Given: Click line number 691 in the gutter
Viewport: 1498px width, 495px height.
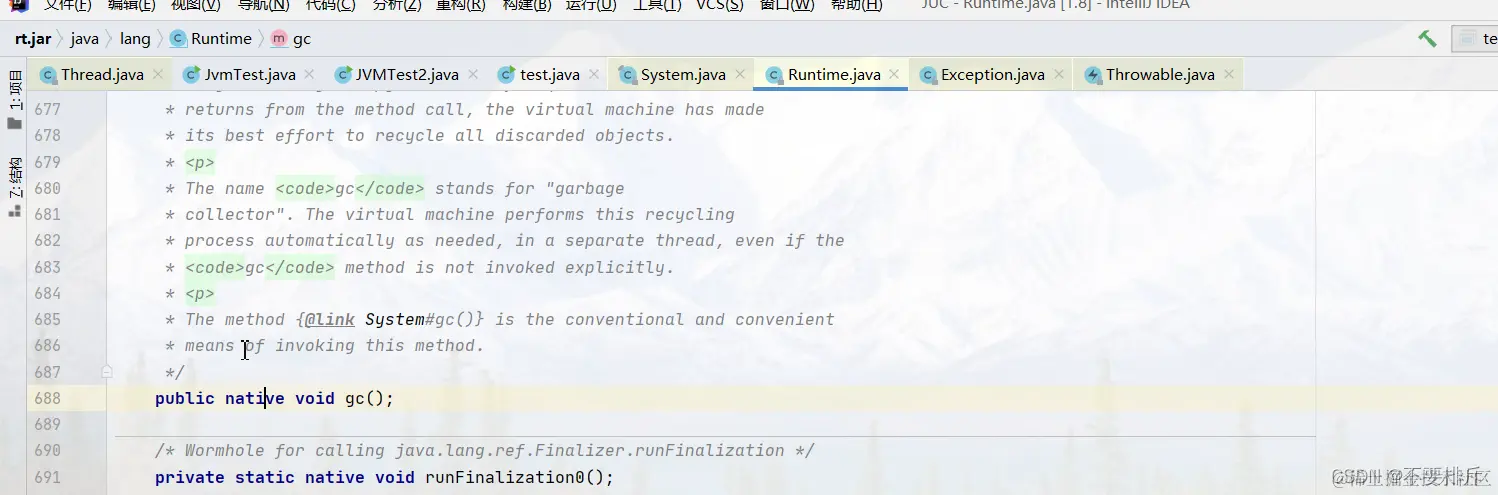Looking at the screenshot, I should point(46,477).
